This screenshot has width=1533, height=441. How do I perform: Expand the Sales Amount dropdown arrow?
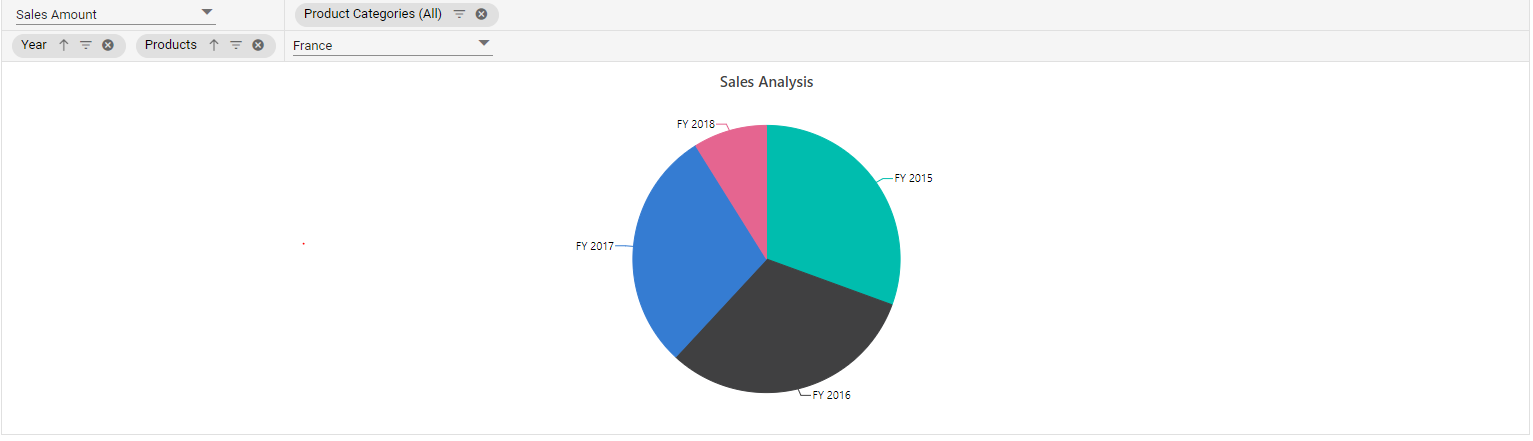tap(207, 12)
